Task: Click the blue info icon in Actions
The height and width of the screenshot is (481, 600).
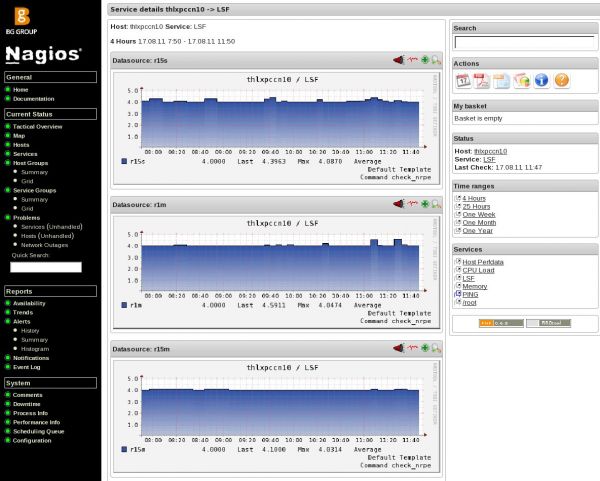Action: point(541,81)
